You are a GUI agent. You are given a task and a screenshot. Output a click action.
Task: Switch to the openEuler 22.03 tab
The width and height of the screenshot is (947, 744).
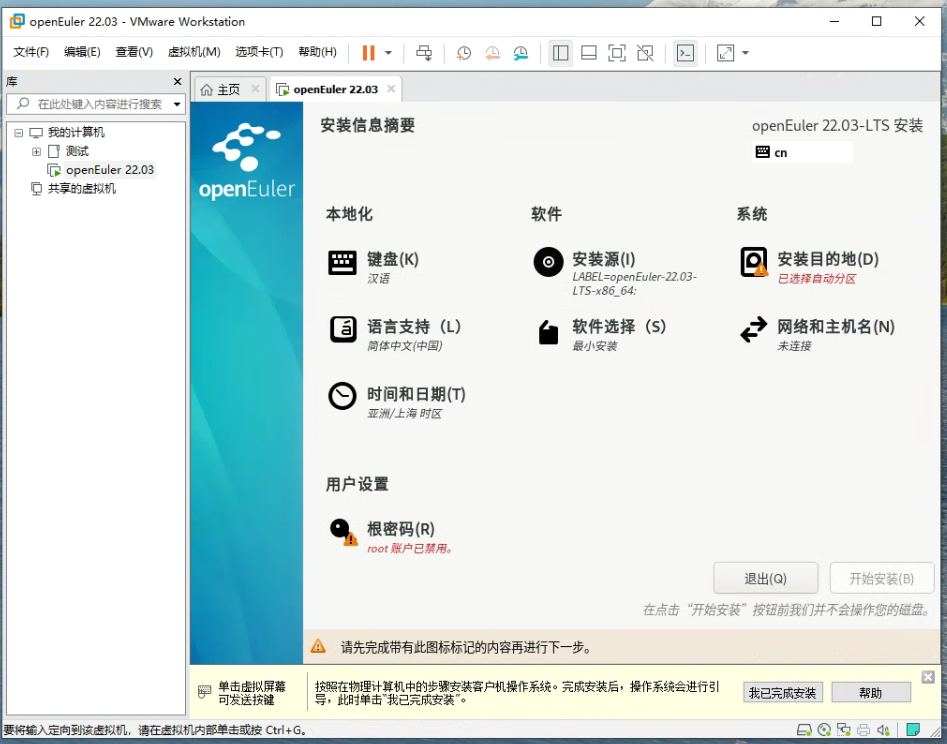[x=336, y=89]
